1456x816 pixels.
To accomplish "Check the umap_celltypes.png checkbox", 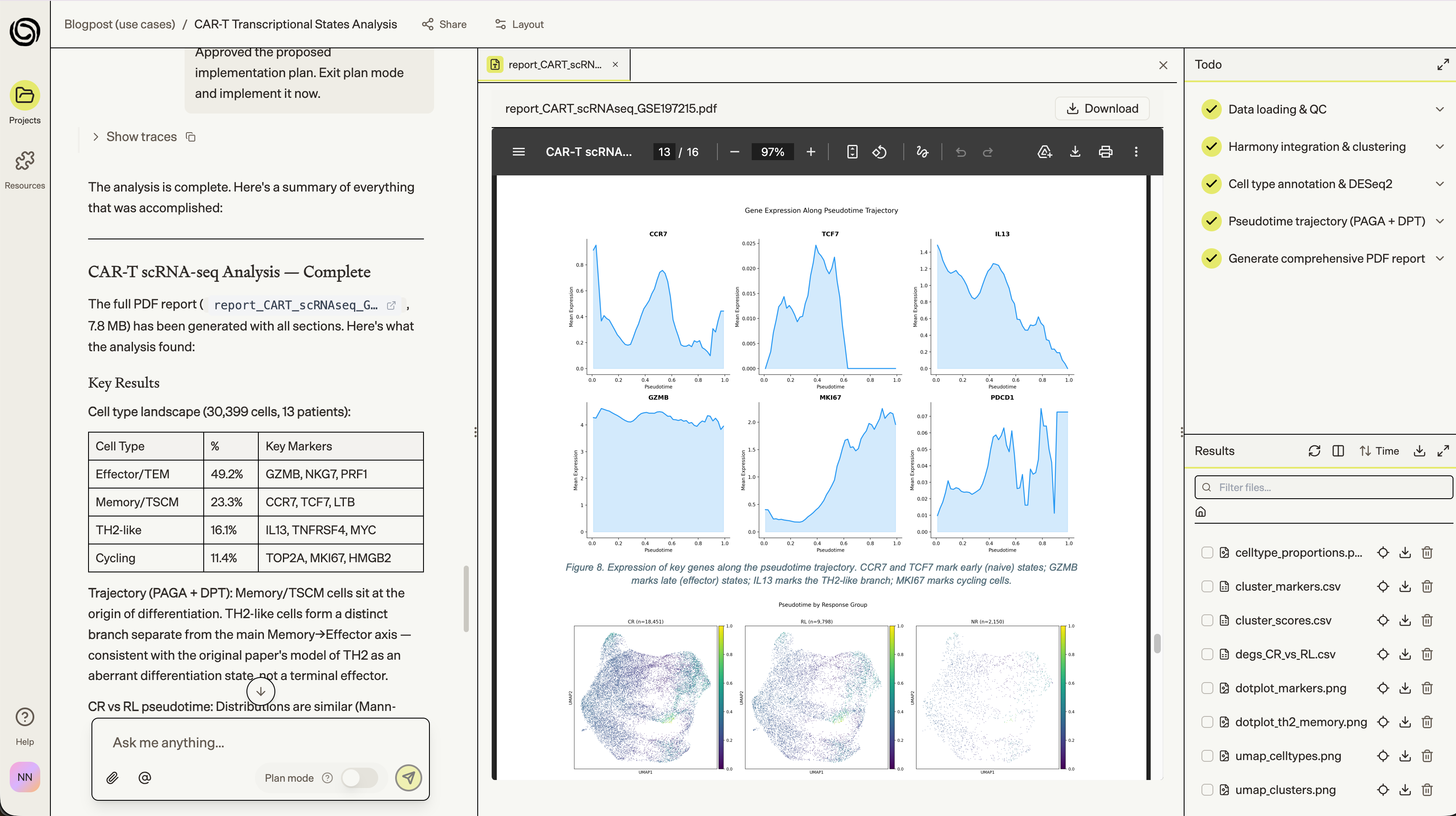I will (1207, 756).
